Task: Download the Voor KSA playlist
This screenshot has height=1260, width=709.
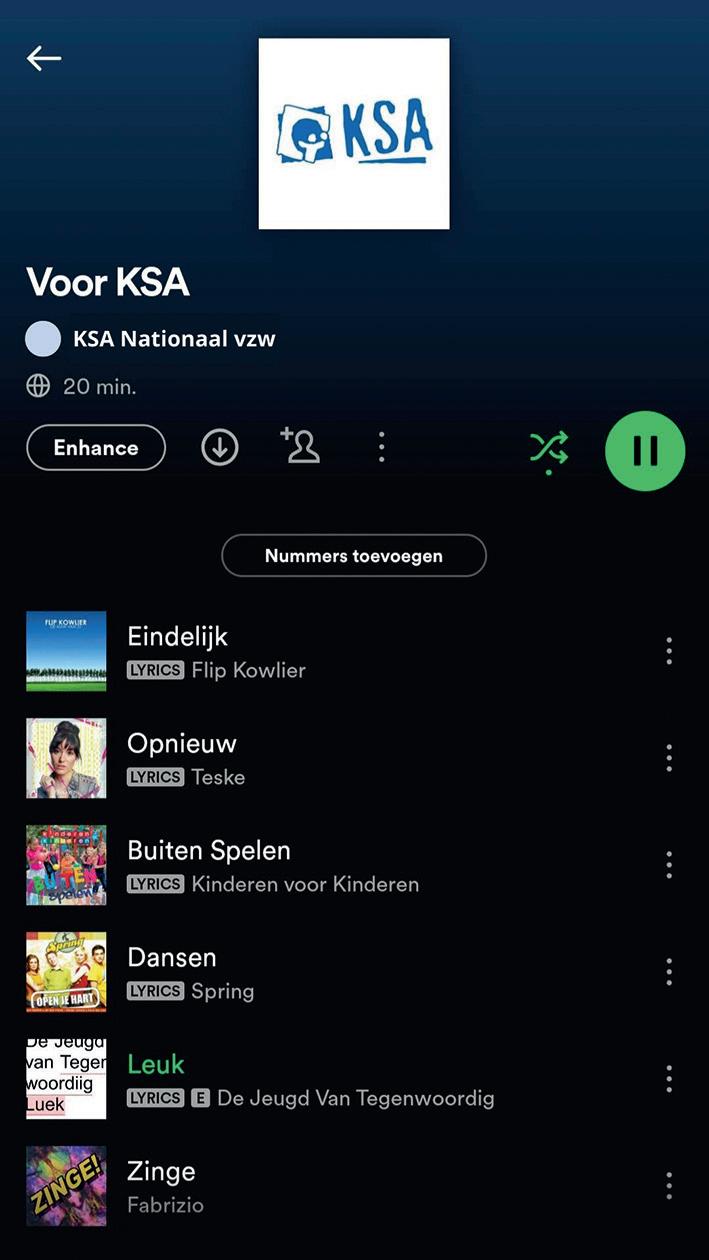Action: pos(220,448)
